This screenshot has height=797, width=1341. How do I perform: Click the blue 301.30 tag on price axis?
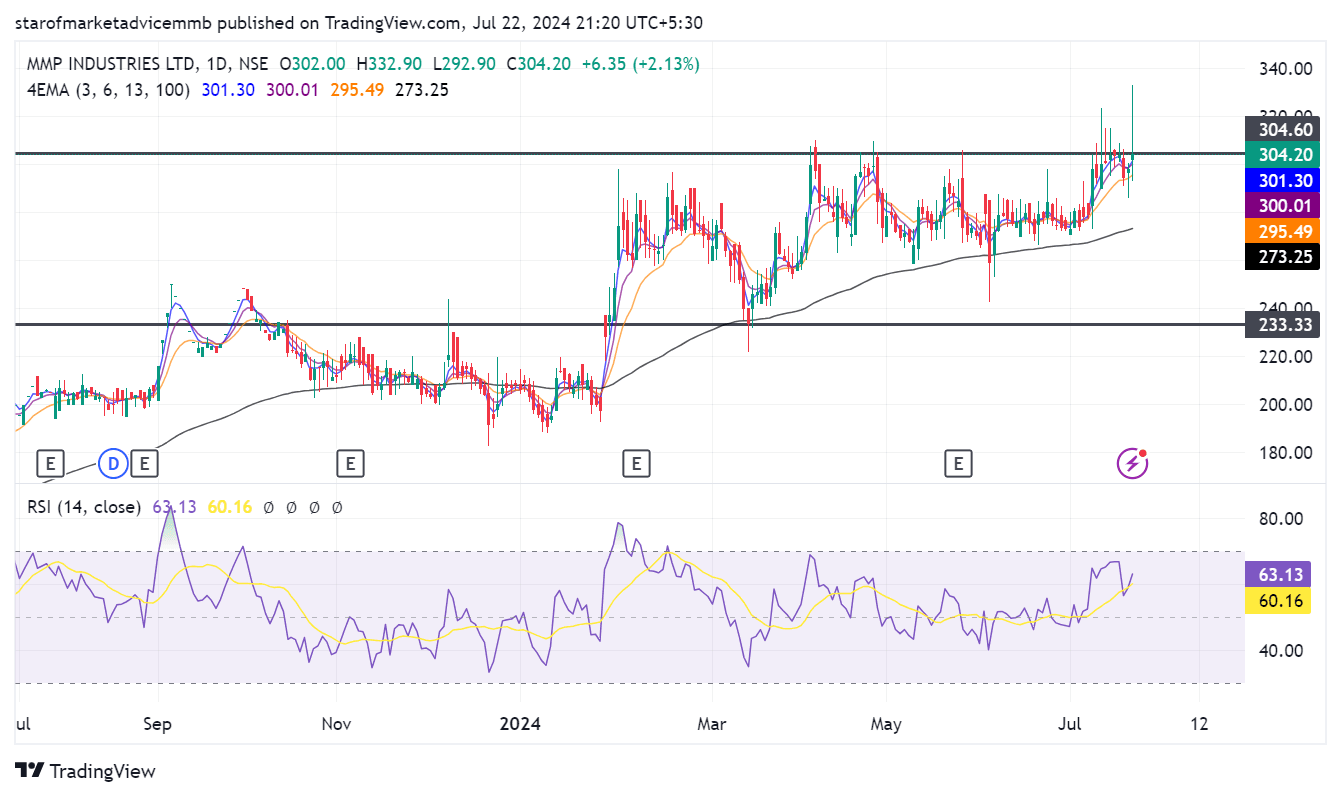click(x=1282, y=180)
